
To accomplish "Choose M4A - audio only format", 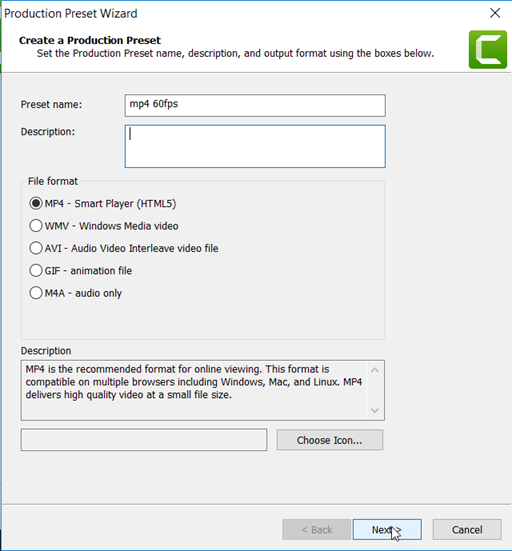I will [x=76, y=293].
